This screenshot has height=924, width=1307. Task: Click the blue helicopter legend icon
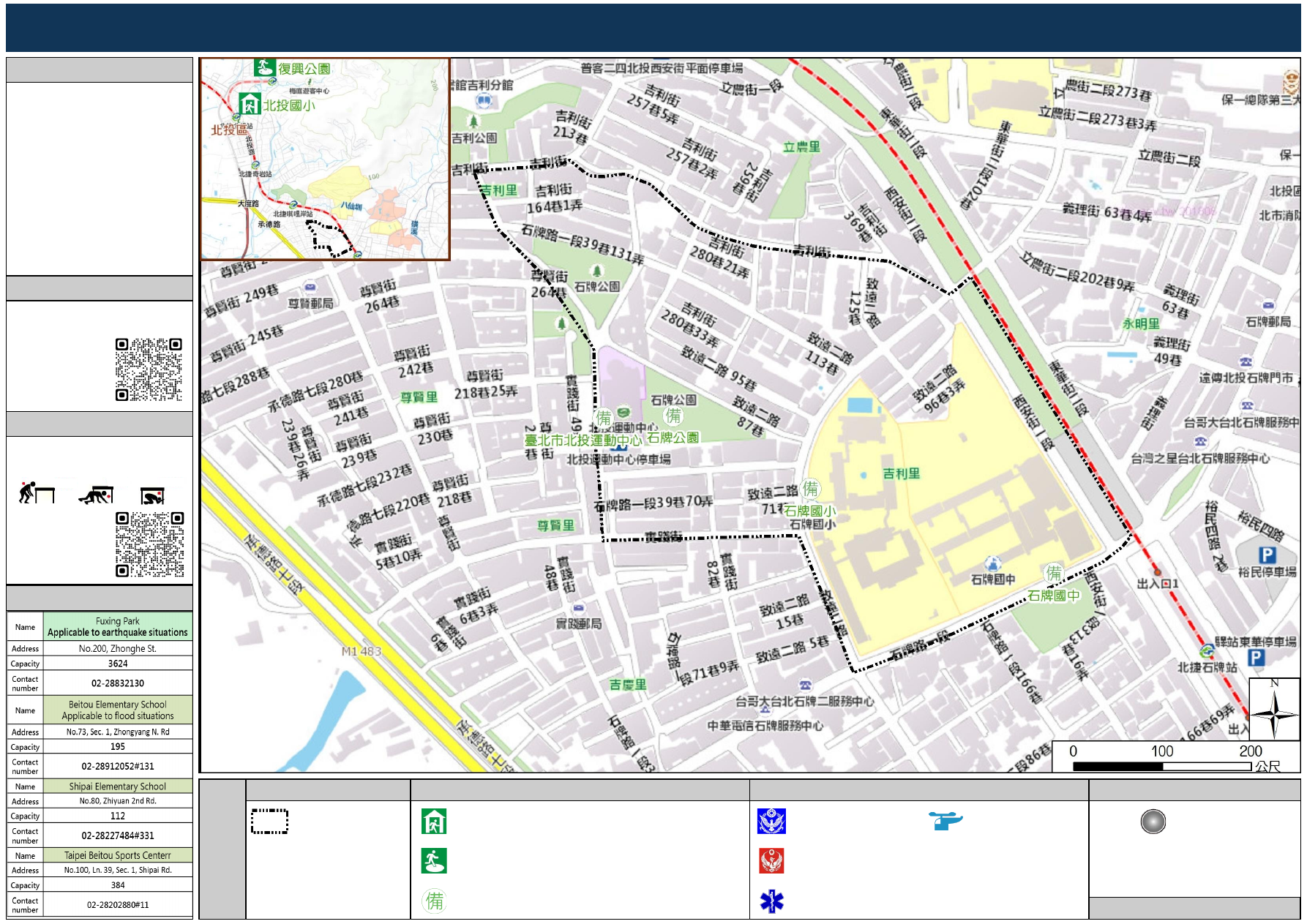pyautogui.click(x=945, y=820)
